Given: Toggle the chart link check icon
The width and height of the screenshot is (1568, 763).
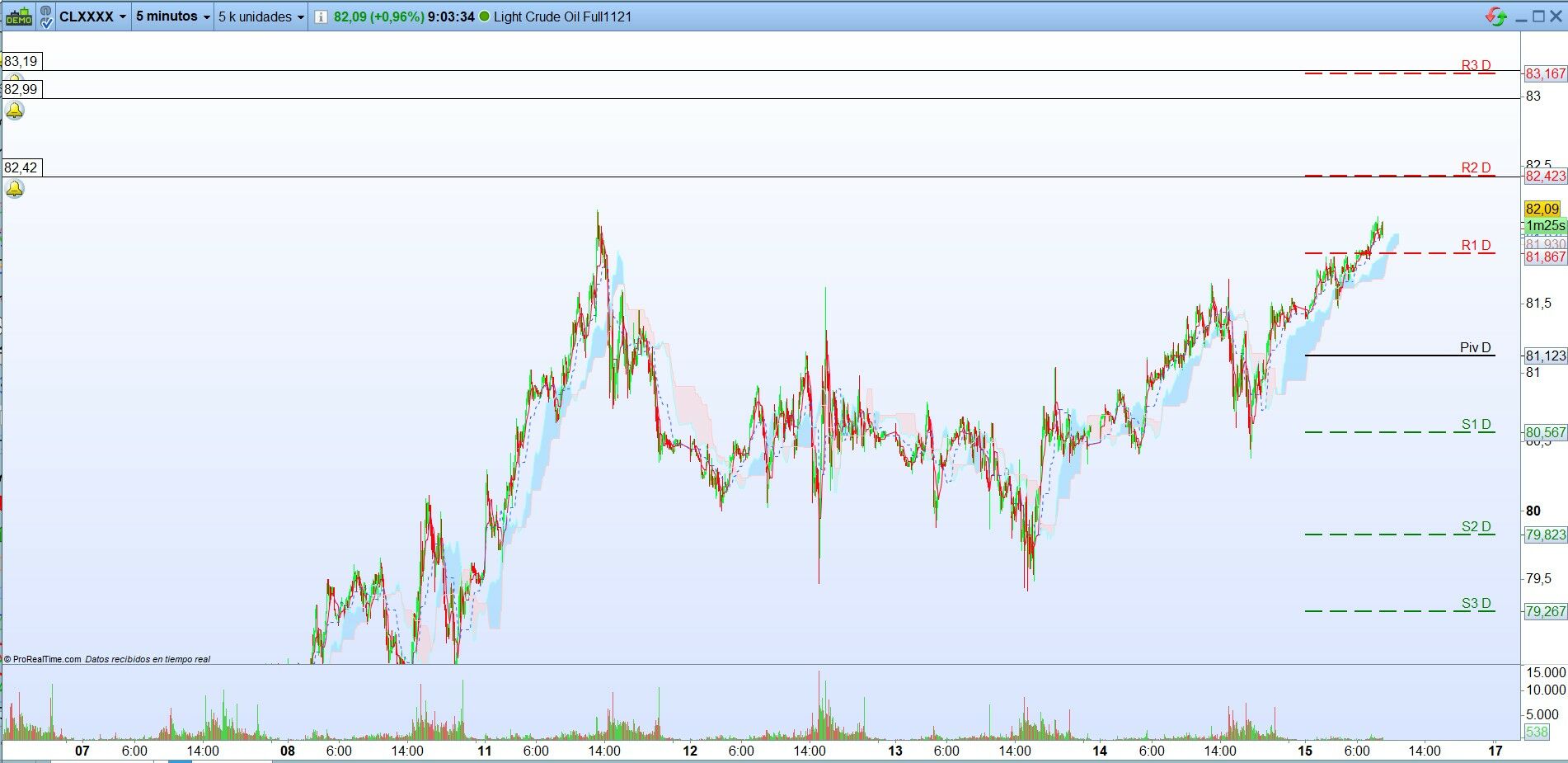Looking at the screenshot, I should [x=46, y=16].
